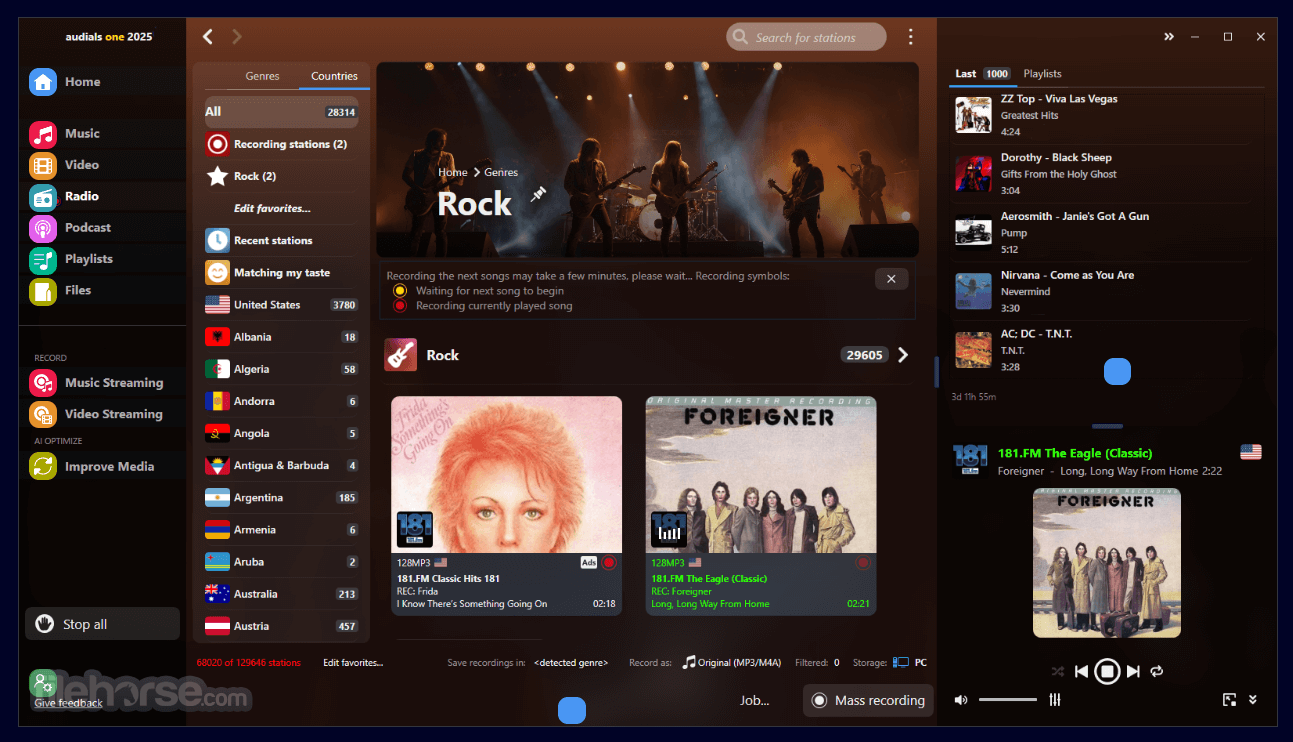Image resolution: width=1293 pixels, height=742 pixels.
Task: Close the recording symbols notice
Action: pyautogui.click(x=891, y=279)
